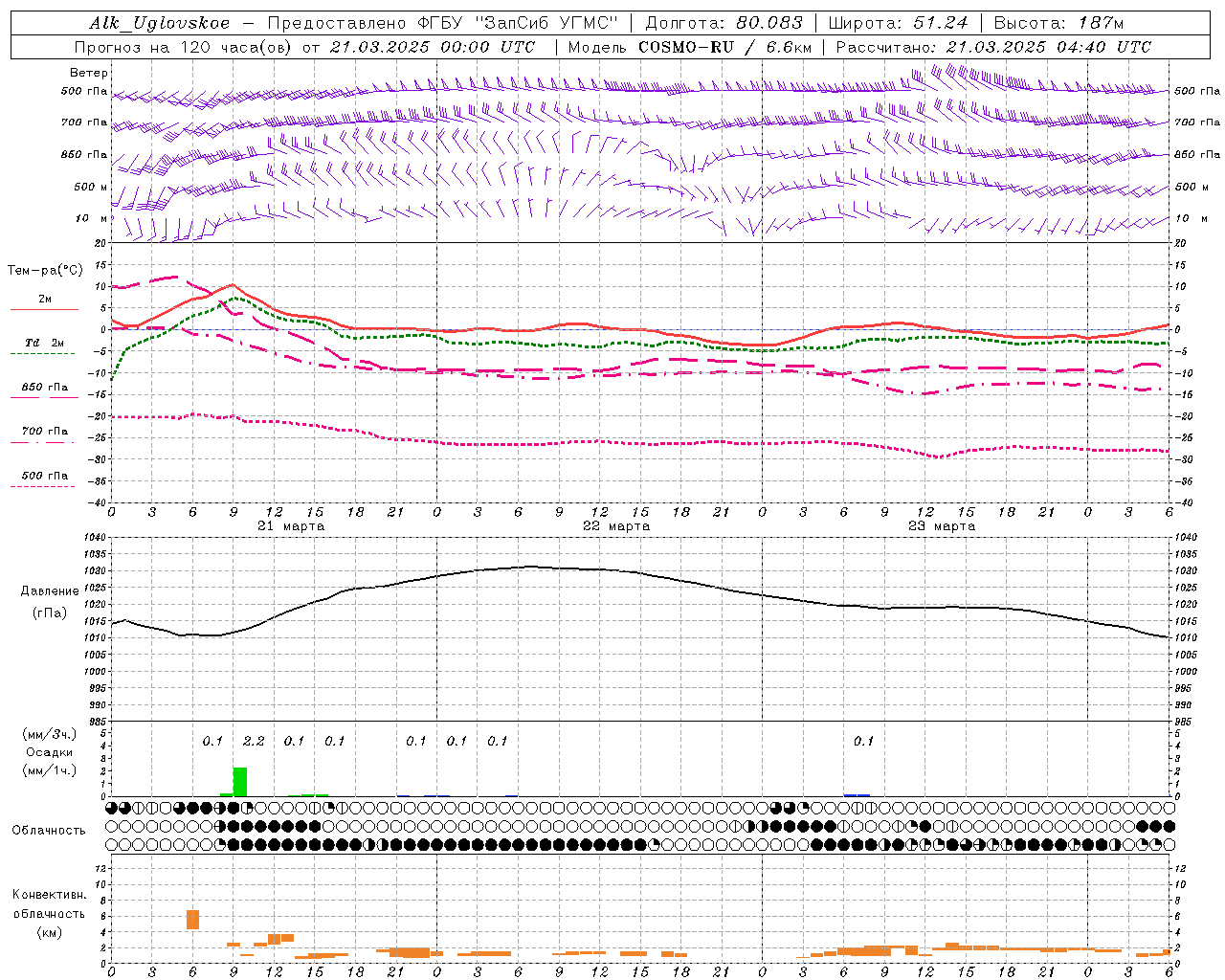Image resolution: width=1225 pixels, height=980 pixels.
Task: Click the Высота: 187м value
Action: point(1058,23)
